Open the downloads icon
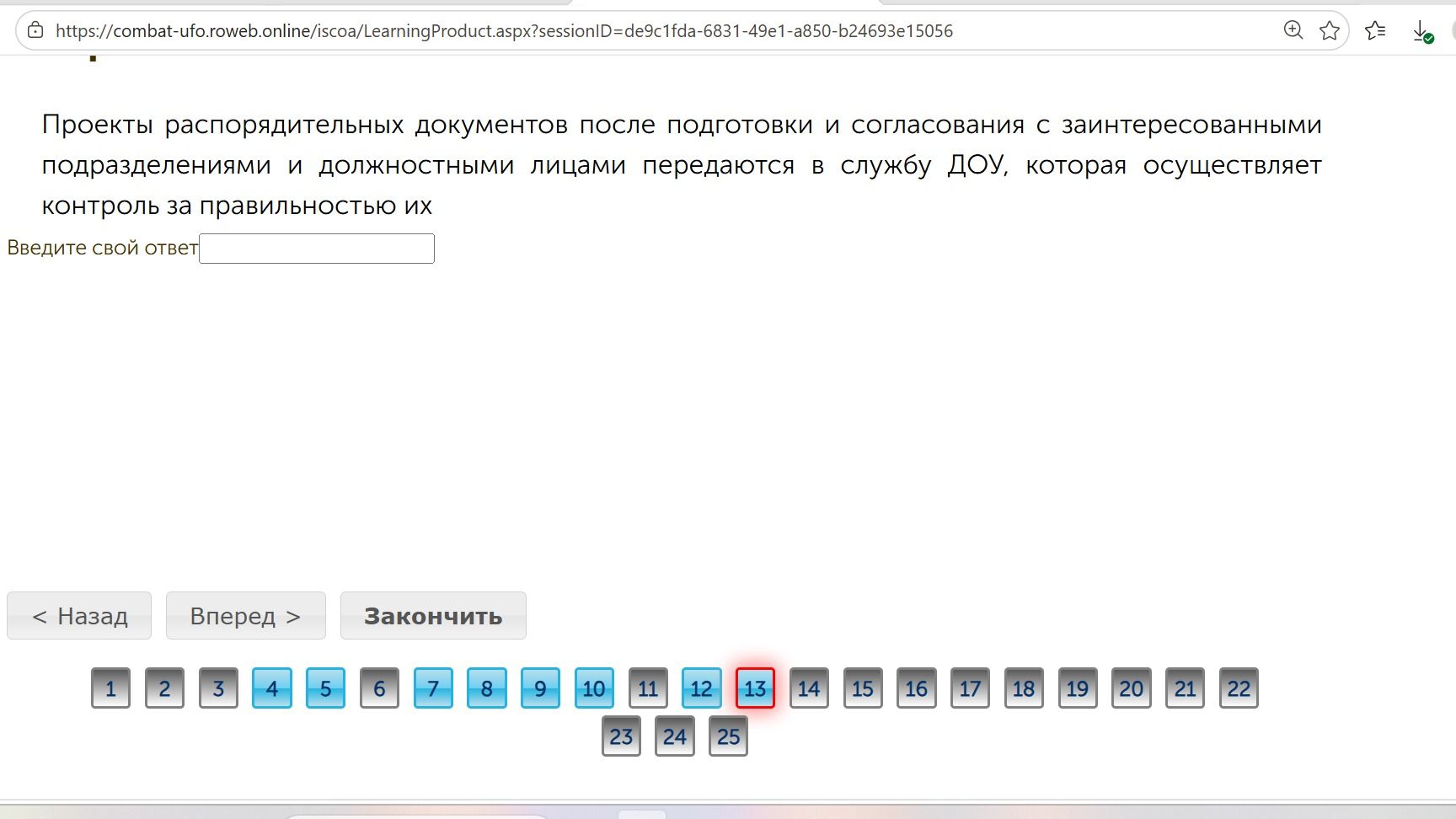1456x819 pixels. pos(1422,32)
